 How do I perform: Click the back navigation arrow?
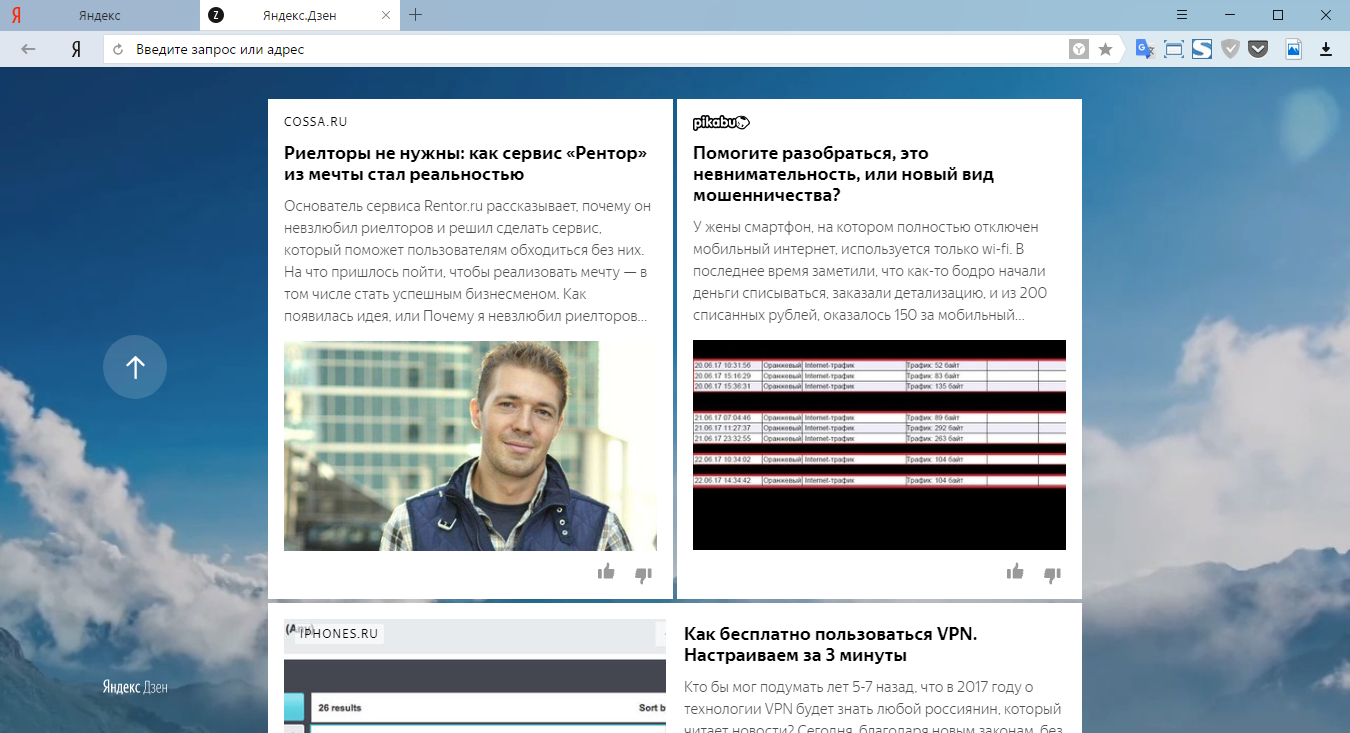28,49
